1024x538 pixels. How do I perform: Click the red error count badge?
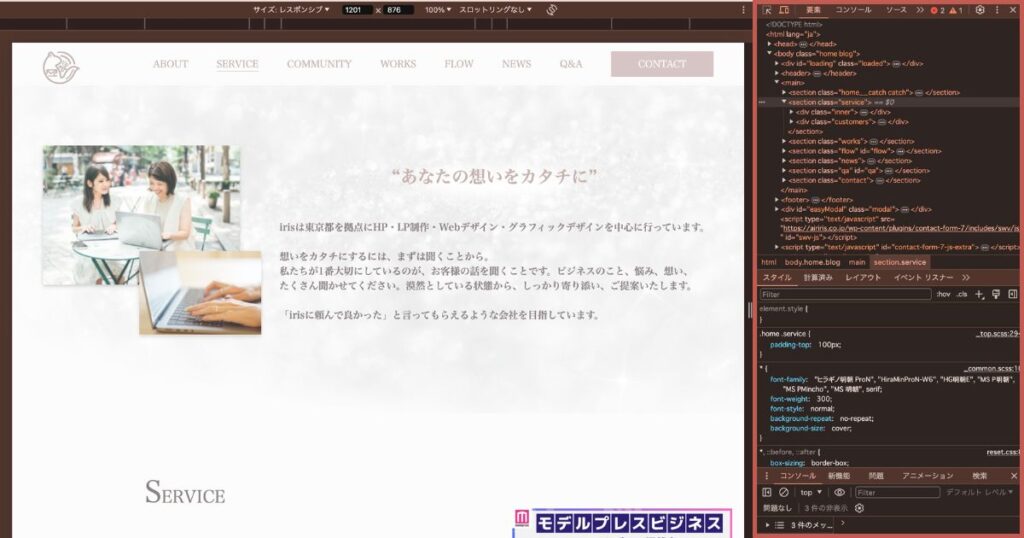point(938,10)
